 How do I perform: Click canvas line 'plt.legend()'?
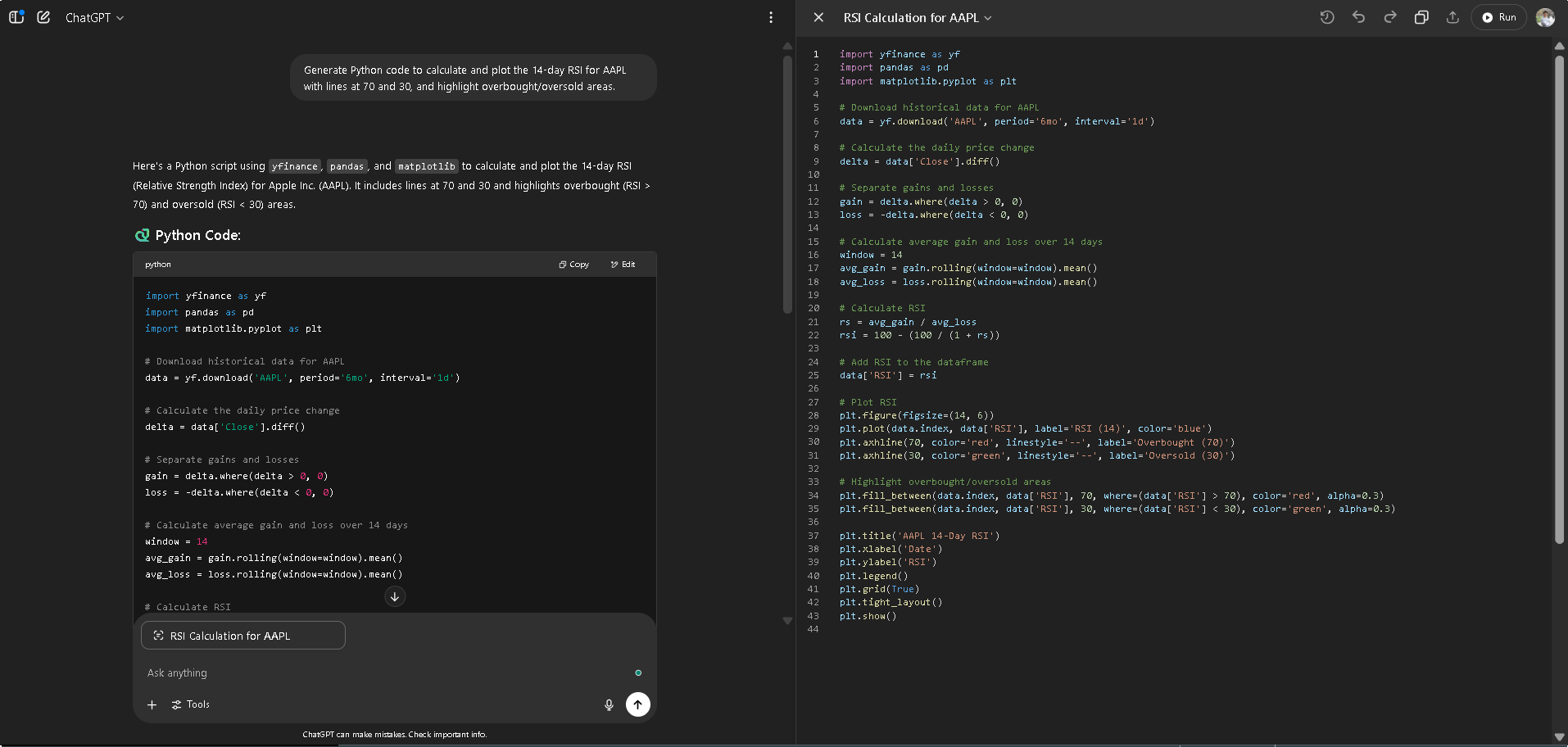click(x=873, y=576)
